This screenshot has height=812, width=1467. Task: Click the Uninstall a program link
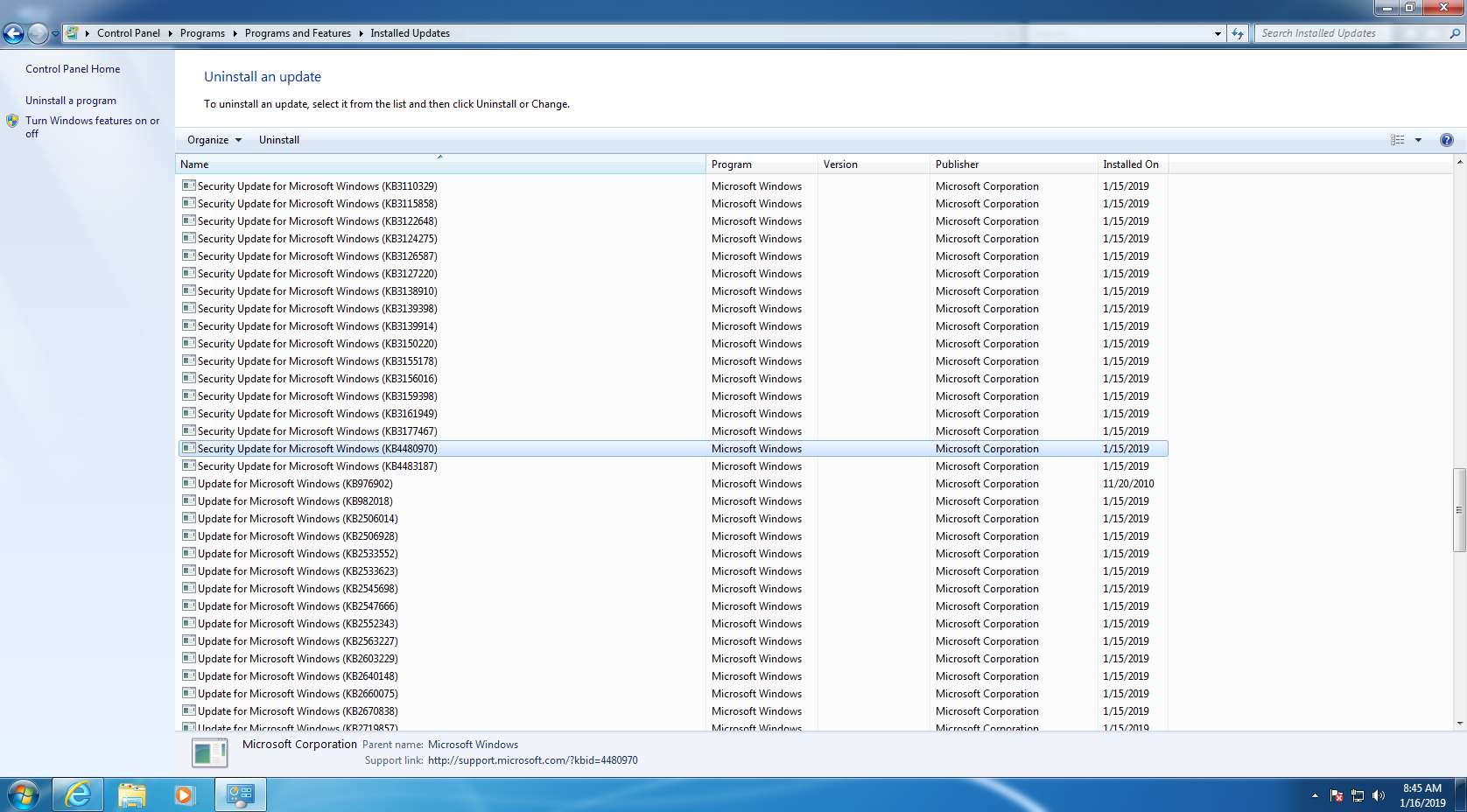pos(70,101)
